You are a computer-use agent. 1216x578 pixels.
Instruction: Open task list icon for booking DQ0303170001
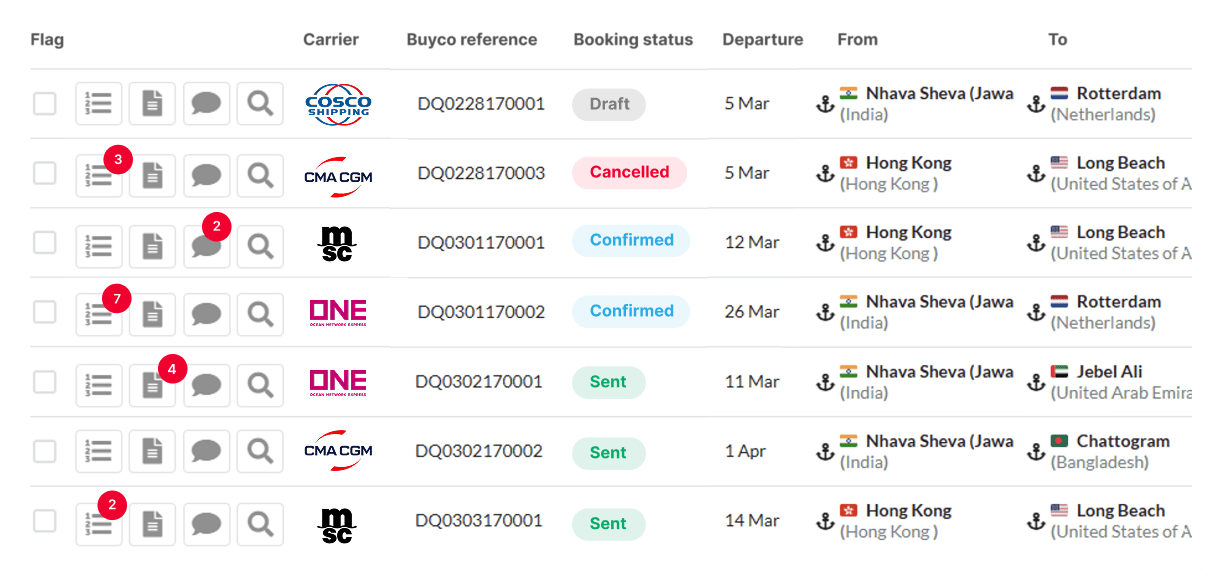click(99, 523)
